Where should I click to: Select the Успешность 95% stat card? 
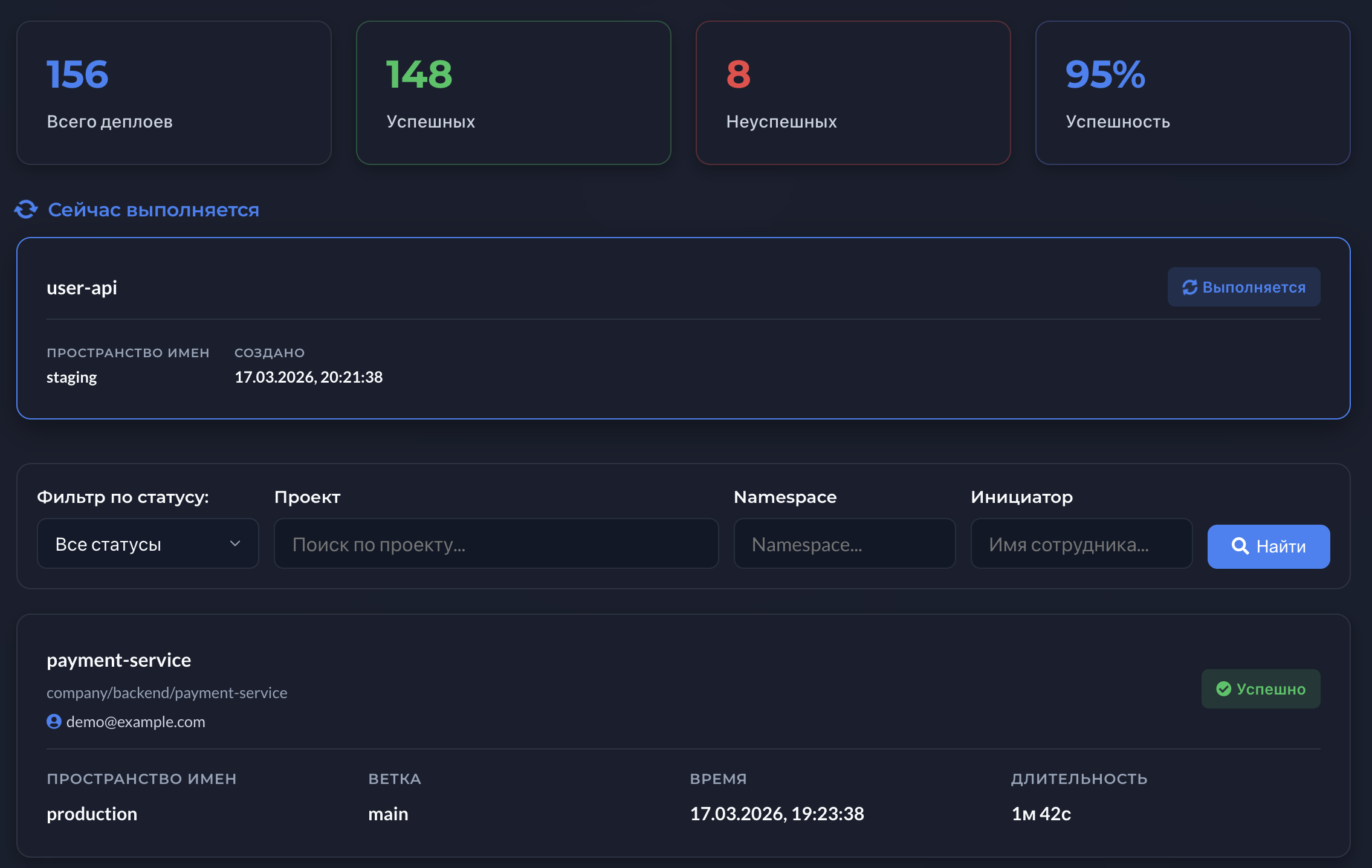1192,92
